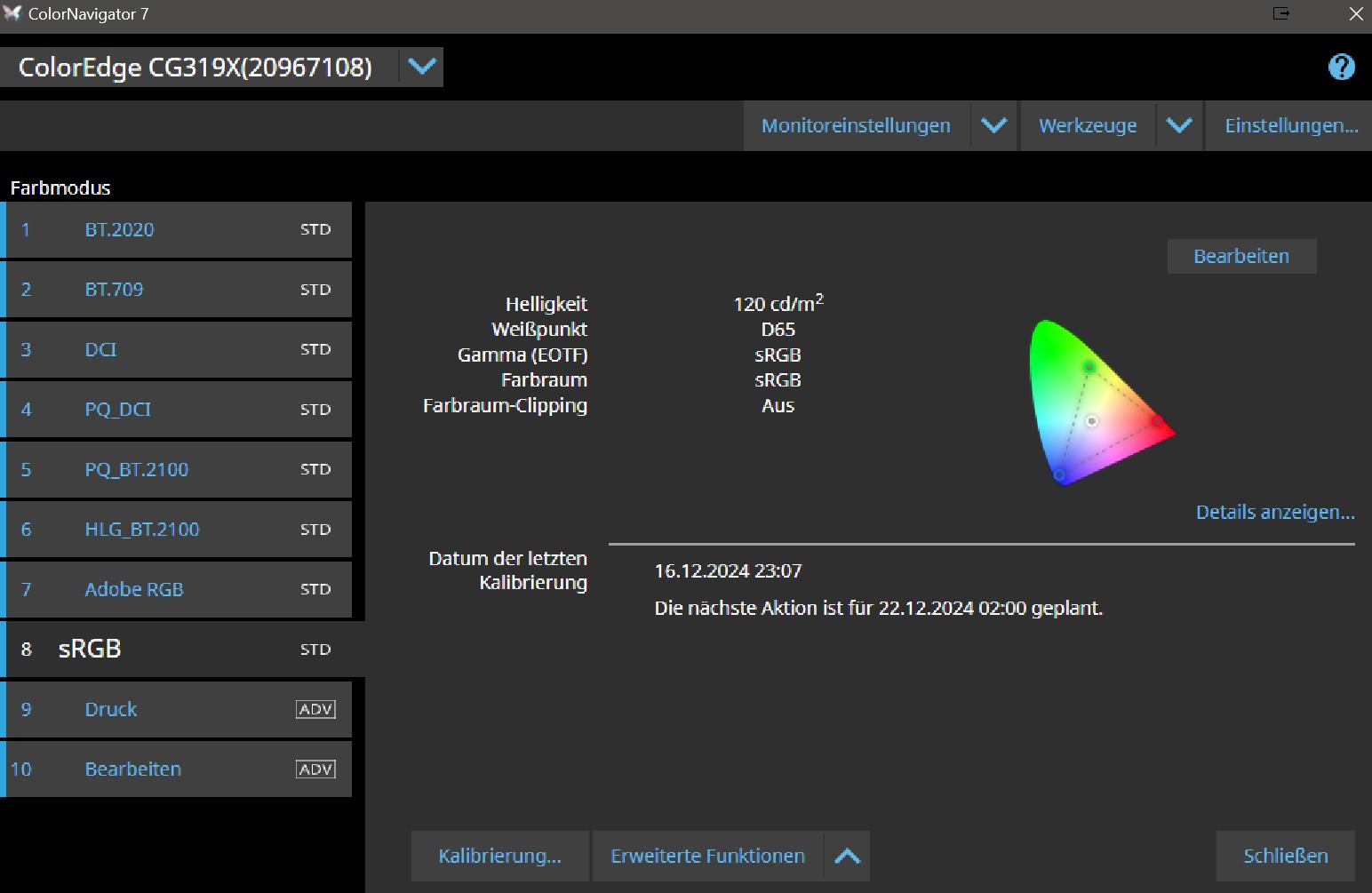
Task: Click the D65 white point value
Action: click(778, 330)
